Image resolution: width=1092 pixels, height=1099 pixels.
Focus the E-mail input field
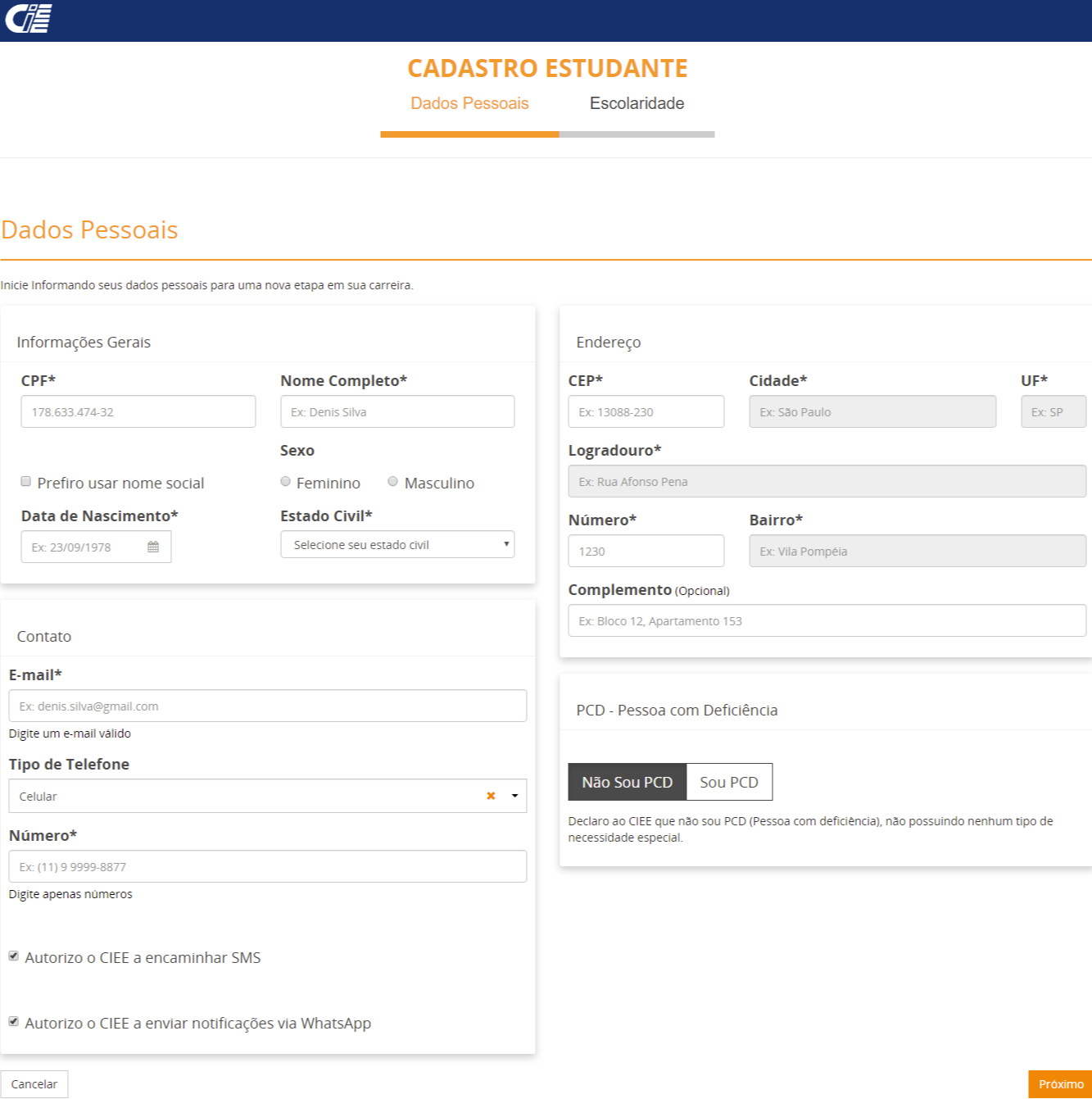tap(267, 706)
